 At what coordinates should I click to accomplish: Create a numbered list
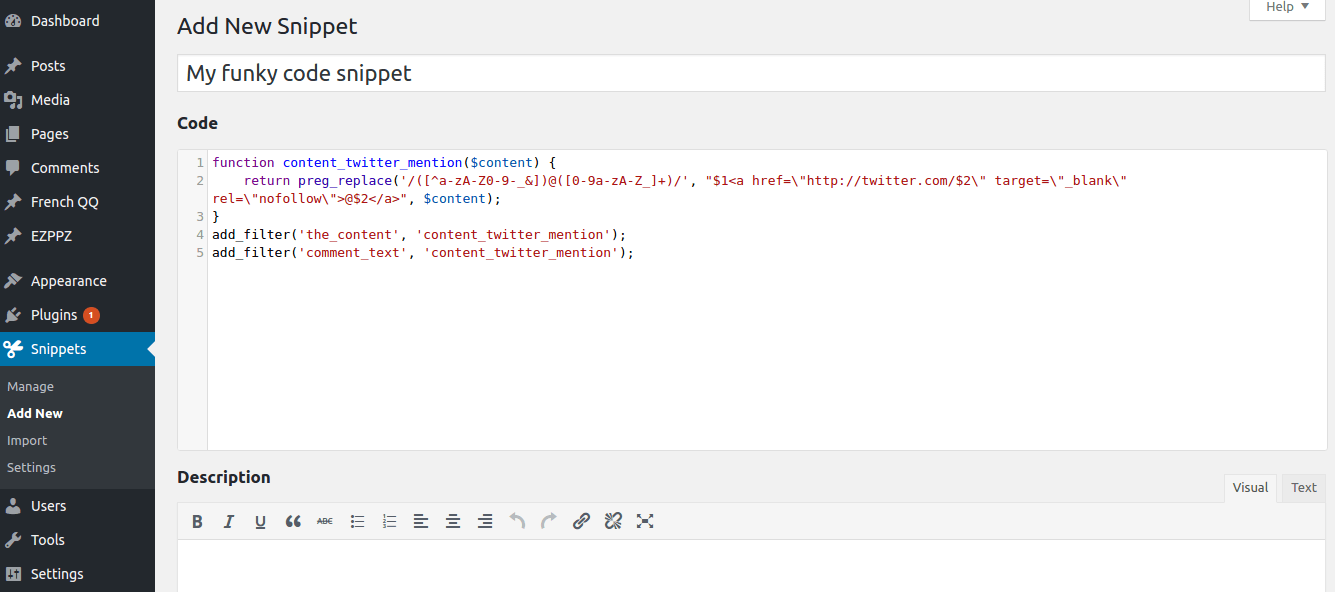point(389,521)
